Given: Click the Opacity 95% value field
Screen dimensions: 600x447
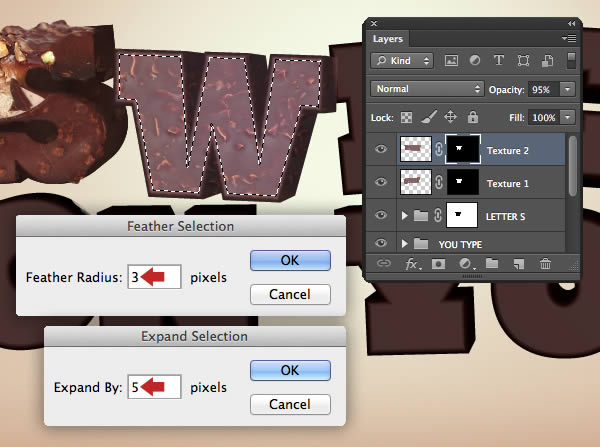Looking at the screenshot, I should pos(544,89).
